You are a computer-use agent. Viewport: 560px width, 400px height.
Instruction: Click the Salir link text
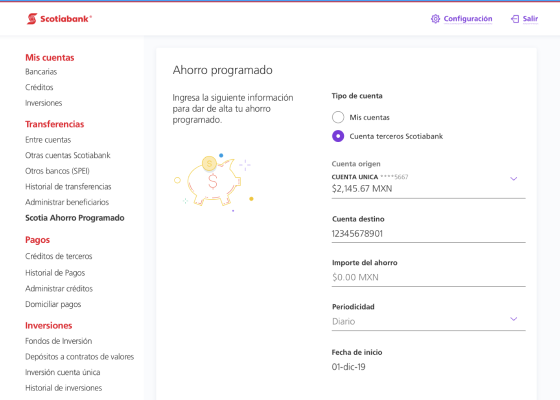pyautogui.click(x=530, y=19)
